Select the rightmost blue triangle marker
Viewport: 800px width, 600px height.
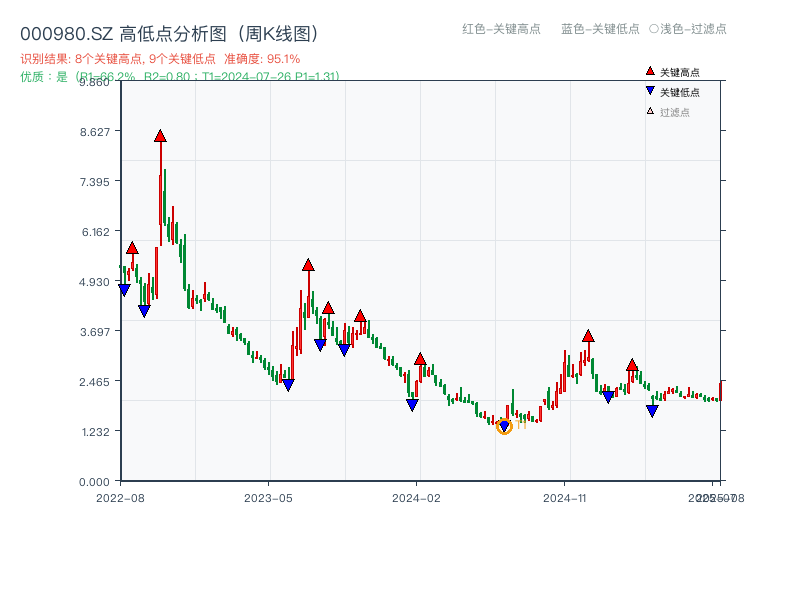click(652, 410)
